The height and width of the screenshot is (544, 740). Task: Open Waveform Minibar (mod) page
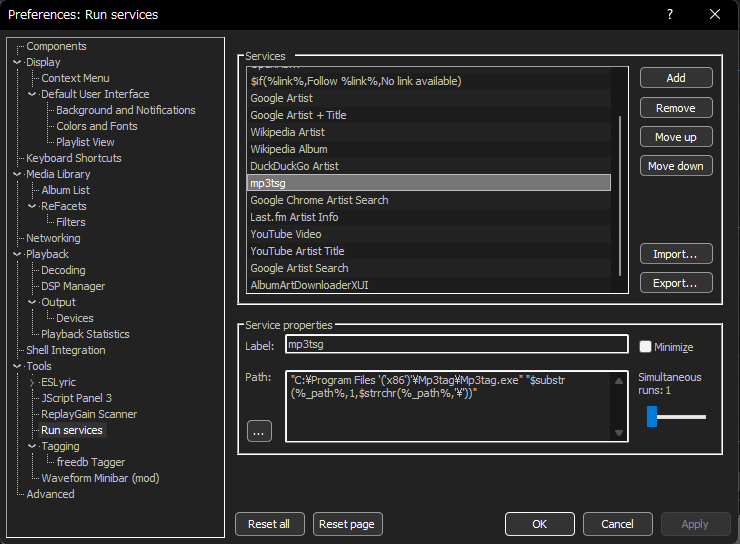point(100,478)
